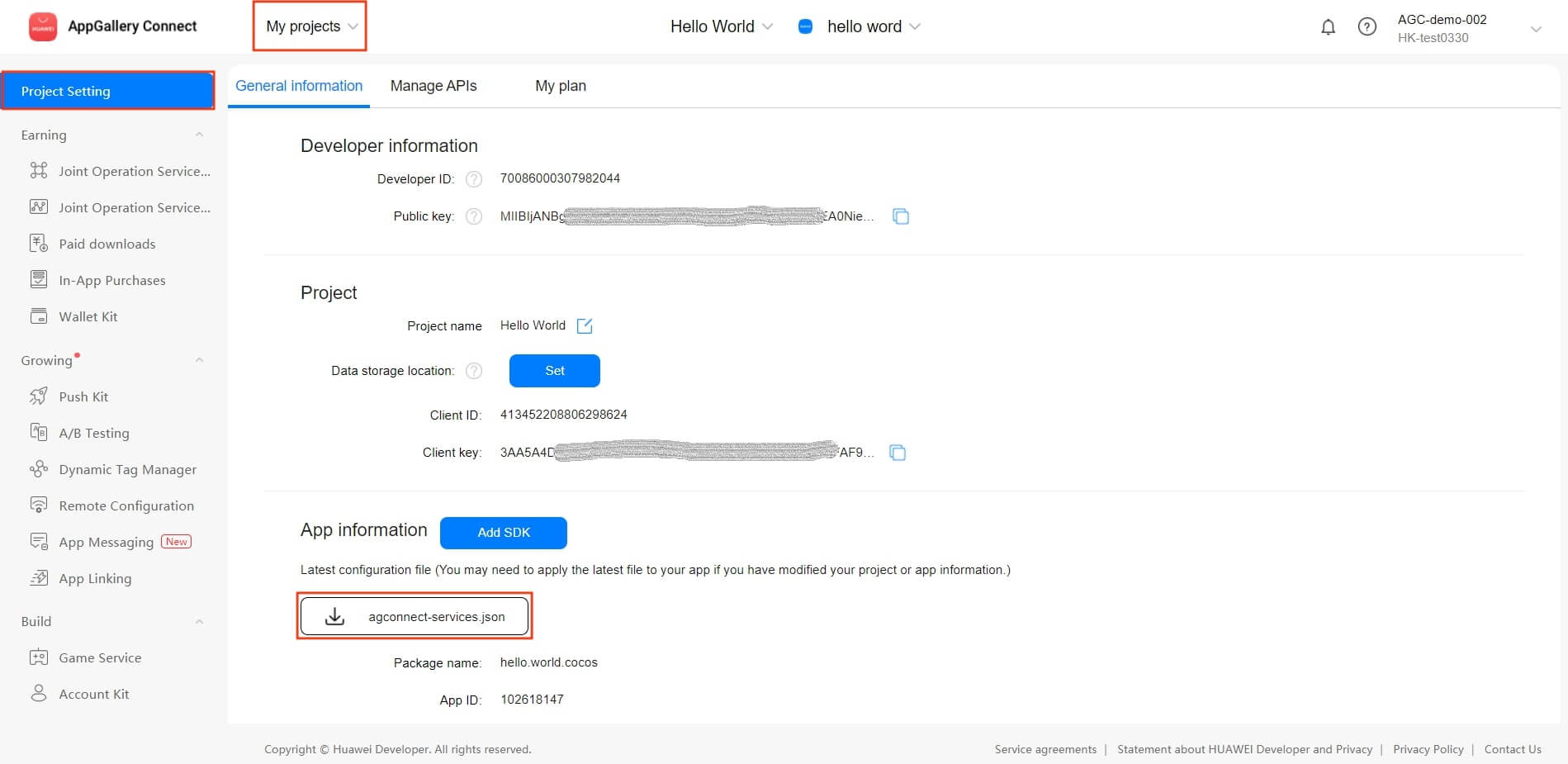Click the first Joint Operation Service icon
1568x764 pixels.
39,171
